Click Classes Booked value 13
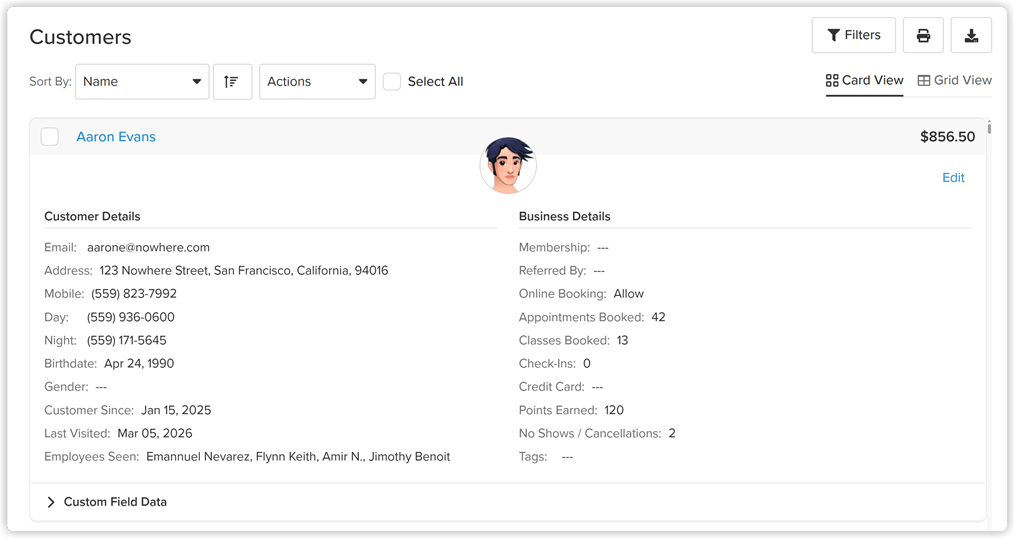This screenshot has height=539, width=1015. pyautogui.click(x=622, y=340)
